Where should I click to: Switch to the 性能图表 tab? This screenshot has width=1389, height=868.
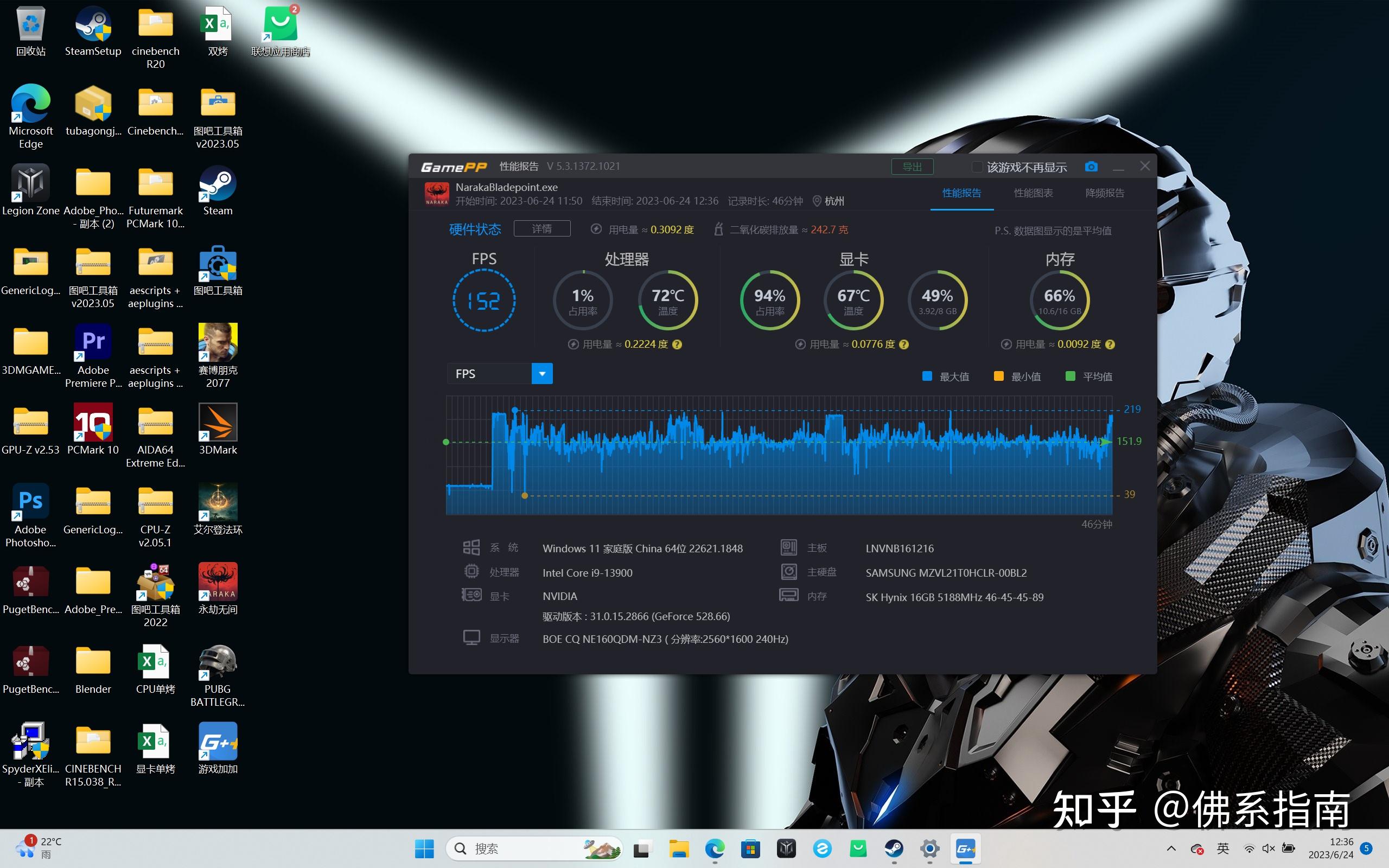(x=1033, y=193)
